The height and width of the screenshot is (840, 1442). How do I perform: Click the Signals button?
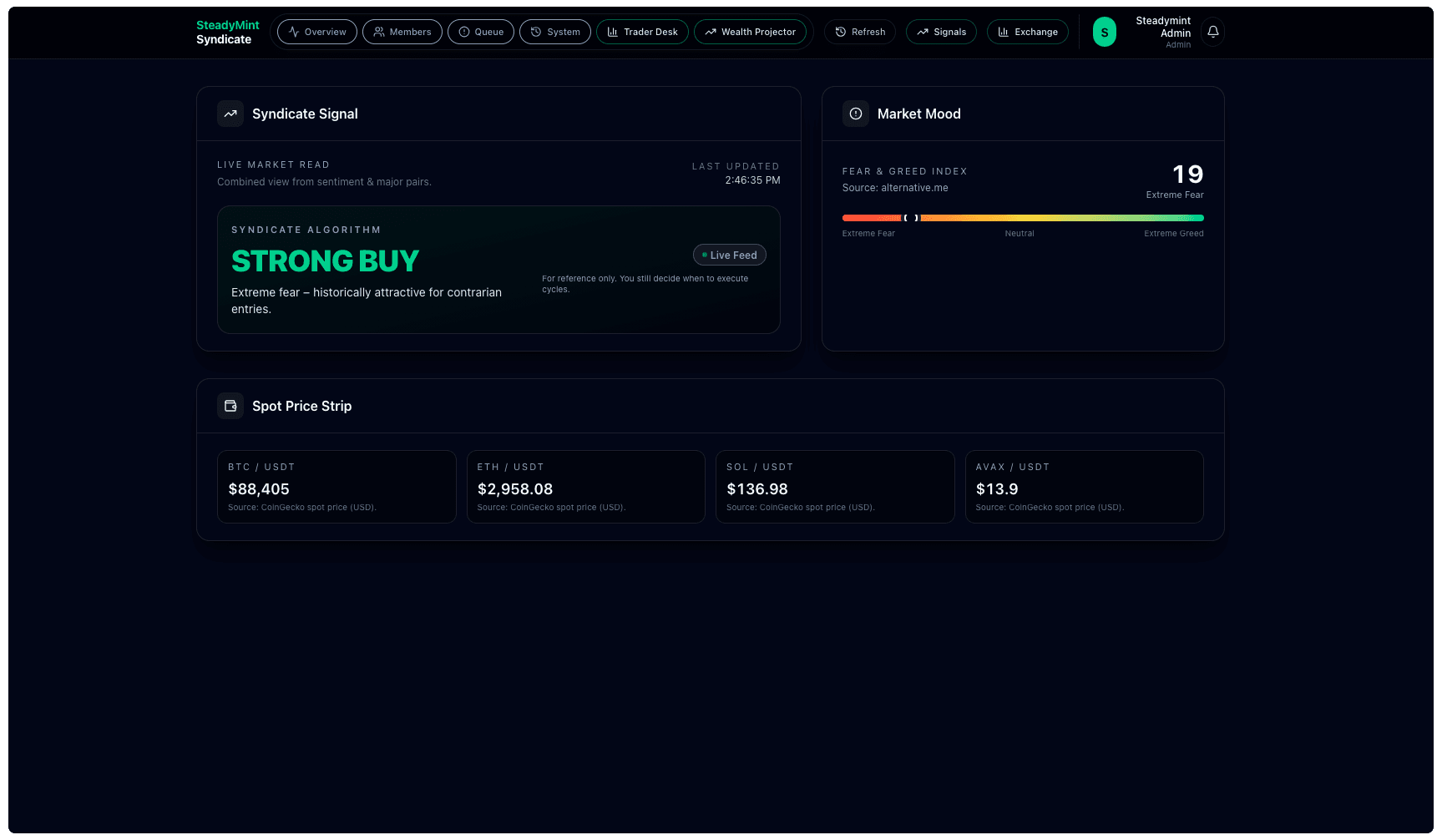(941, 32)
